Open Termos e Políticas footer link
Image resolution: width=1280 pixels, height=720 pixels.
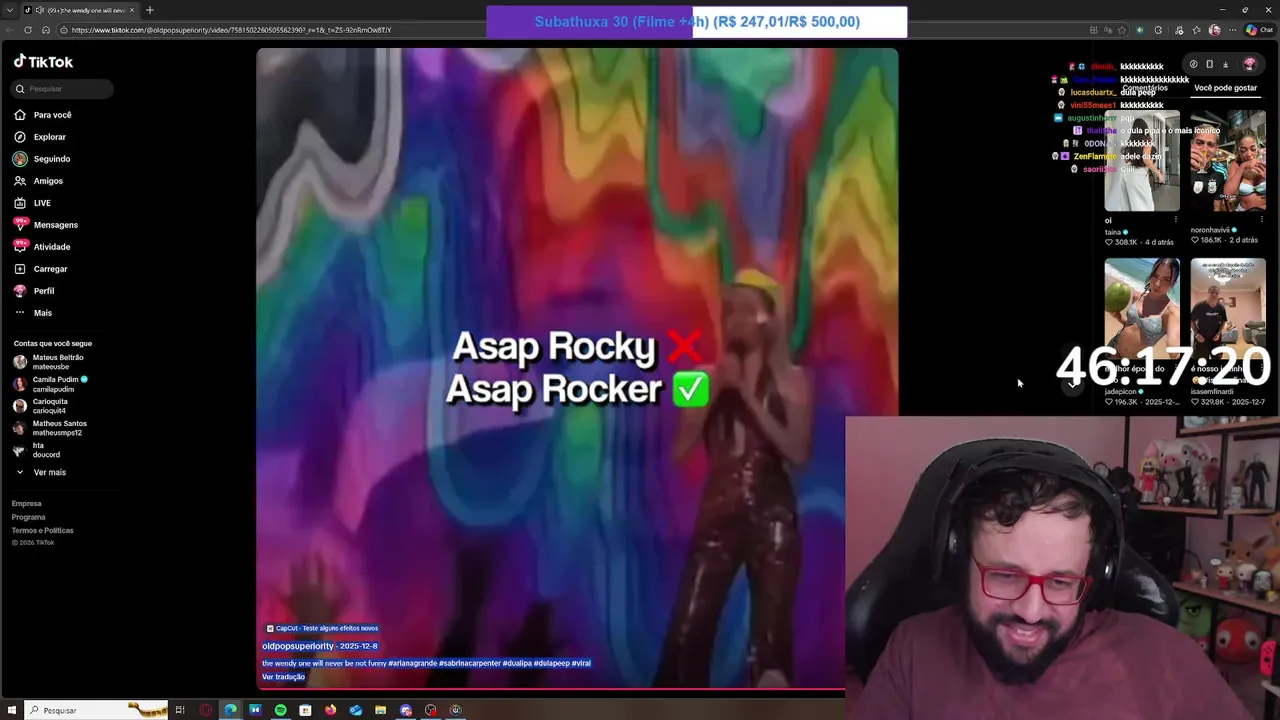coord(43,530)
